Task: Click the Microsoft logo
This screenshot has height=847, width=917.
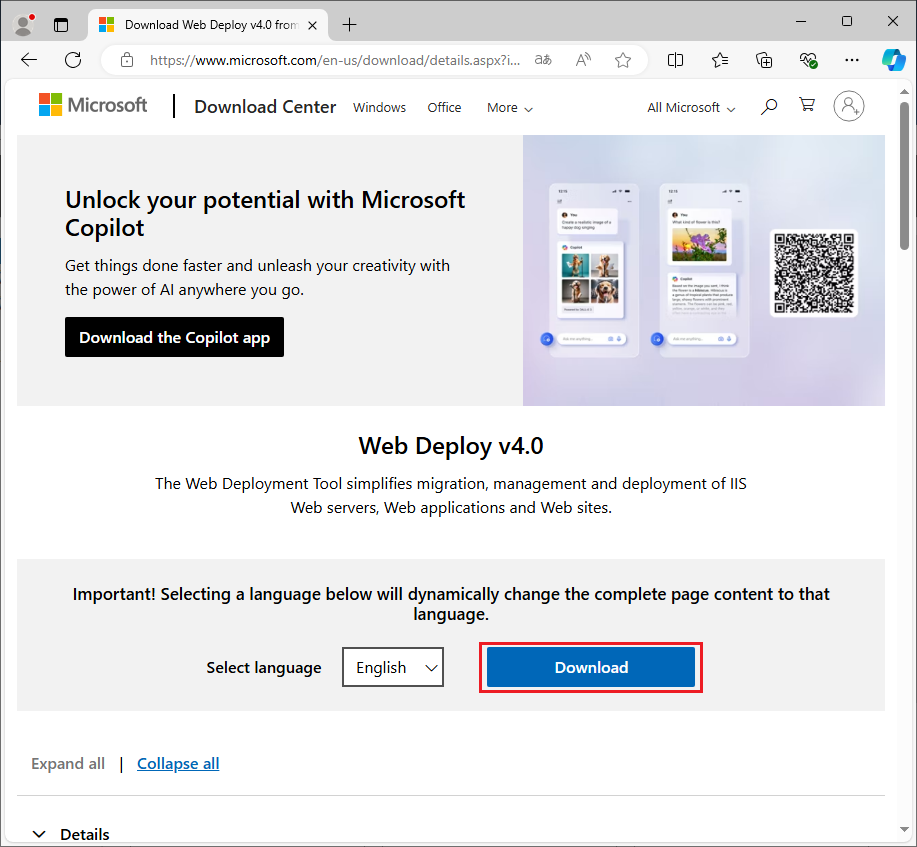Action: point(92,105)
